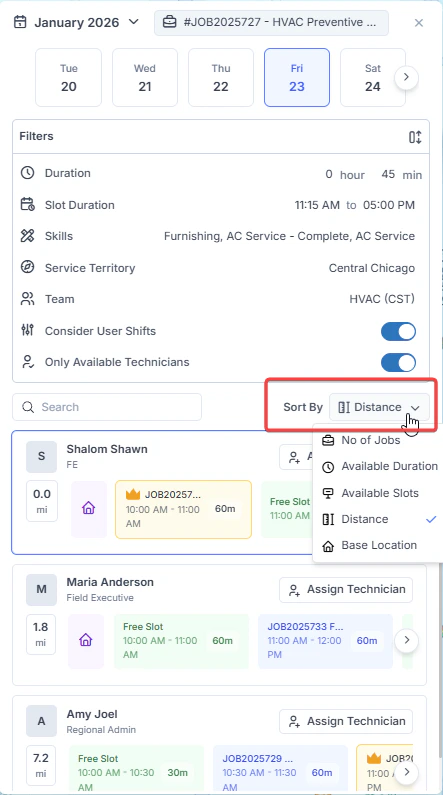Toggle off Consider User Shifts
The image size is (443, 795).
pyautogui.click(x=398, y=332)
